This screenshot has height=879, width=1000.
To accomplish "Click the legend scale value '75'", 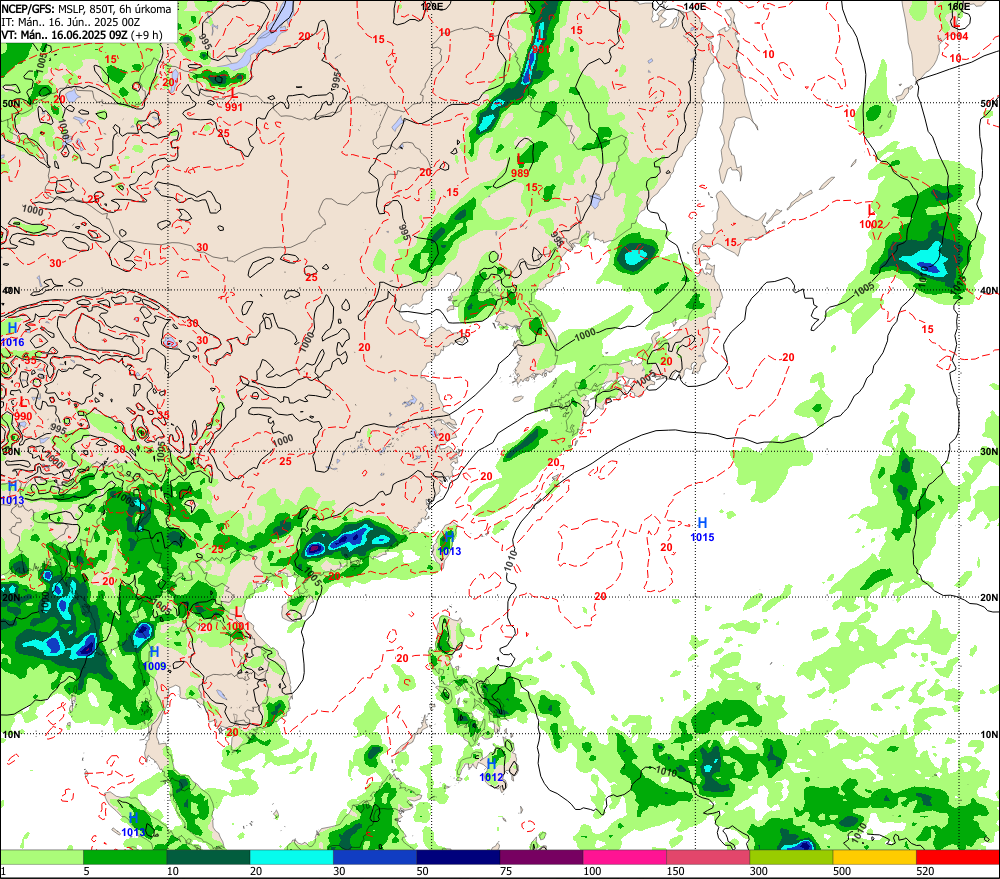I will point(506,871).
